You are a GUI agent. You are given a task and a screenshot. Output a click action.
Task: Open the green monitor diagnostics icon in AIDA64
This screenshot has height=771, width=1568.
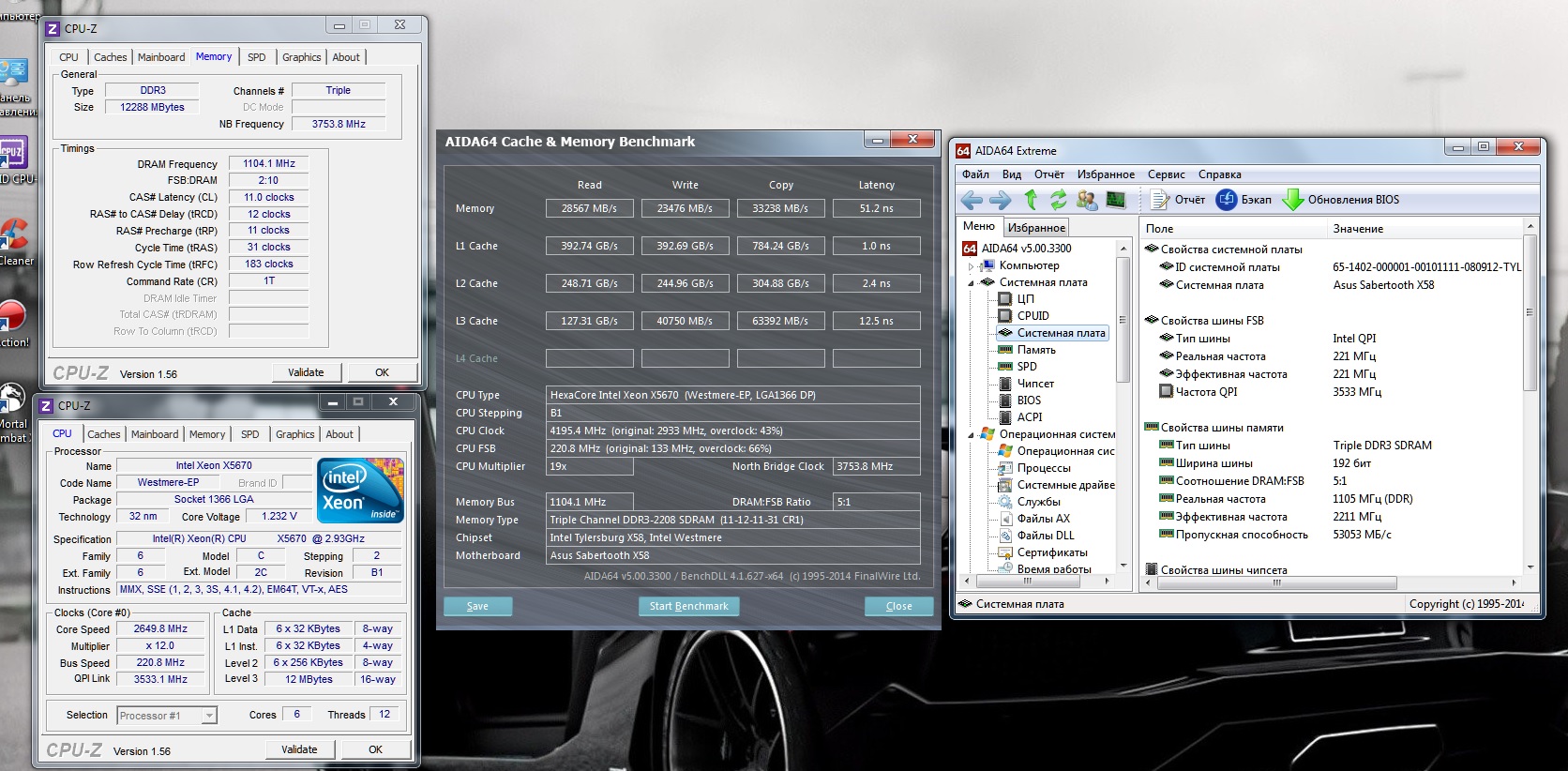1115,200
